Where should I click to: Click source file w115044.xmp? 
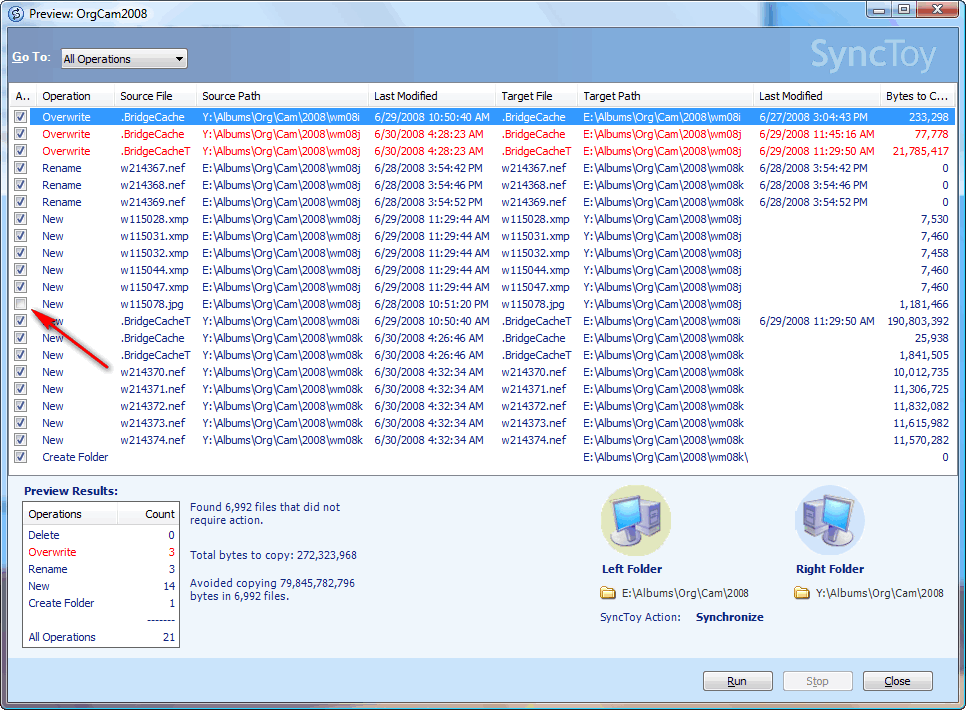154,270
